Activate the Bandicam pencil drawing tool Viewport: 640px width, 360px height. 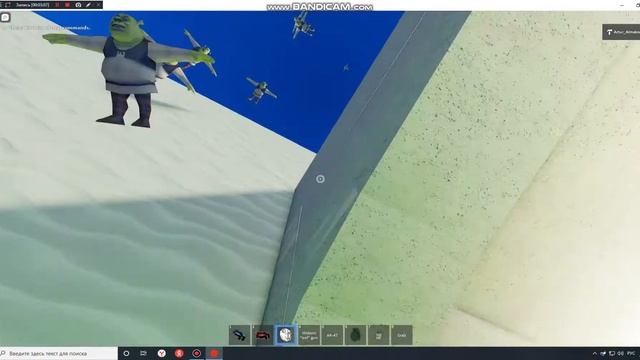tap(88, 5)
